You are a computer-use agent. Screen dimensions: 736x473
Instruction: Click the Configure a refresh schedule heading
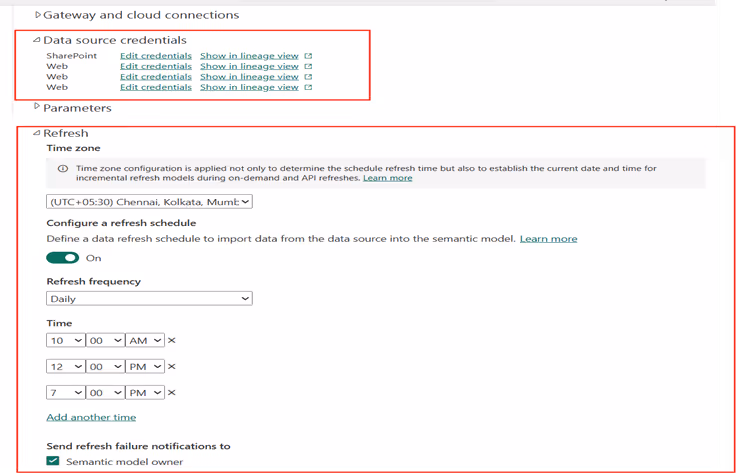click(x=121, y=223)
